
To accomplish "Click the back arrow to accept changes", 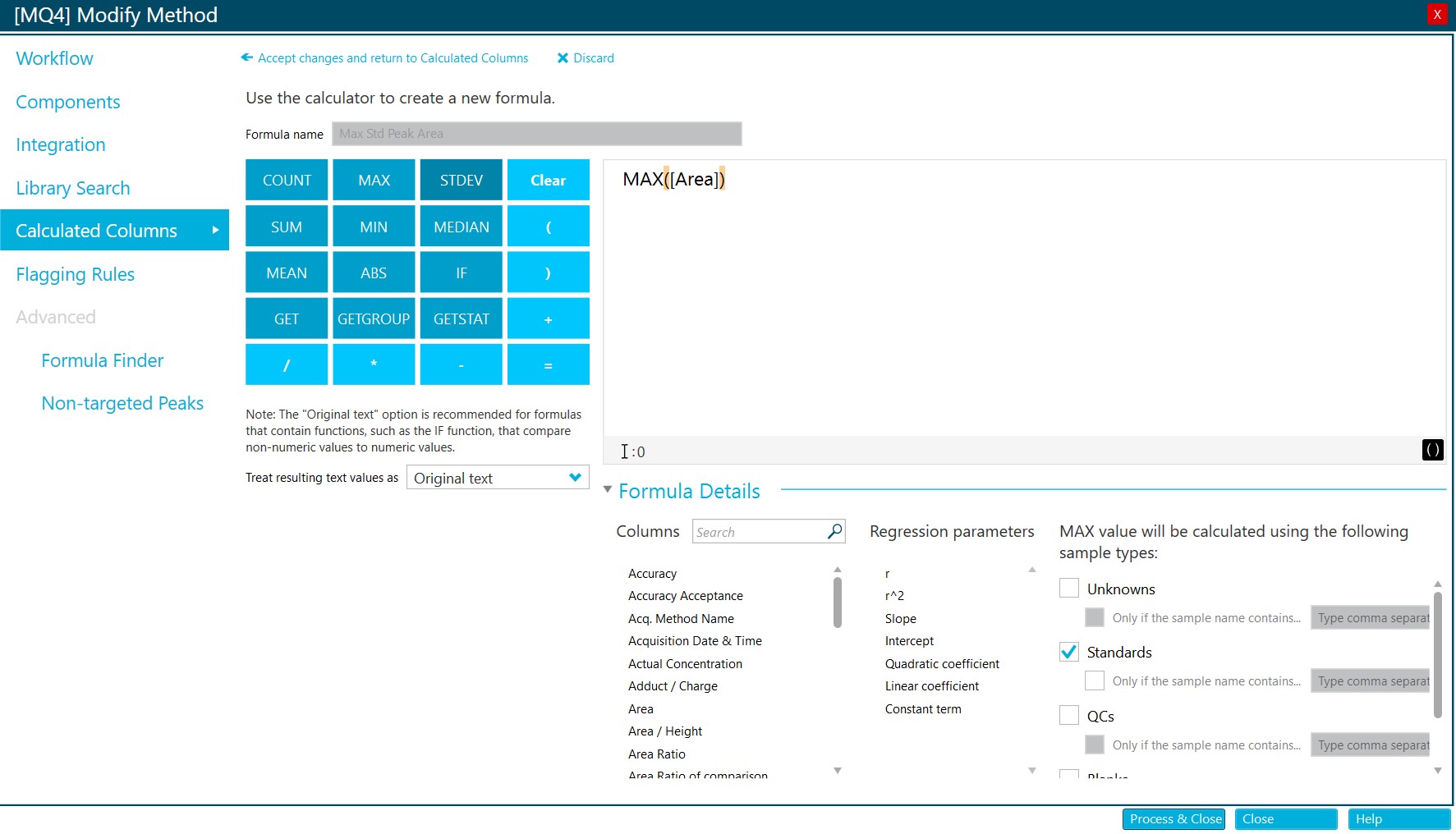I will coord(246,57).
